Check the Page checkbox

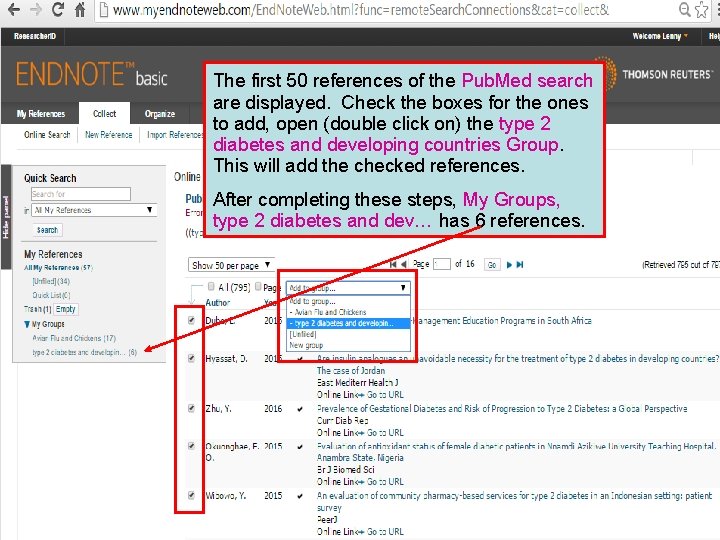pos(258,287)
